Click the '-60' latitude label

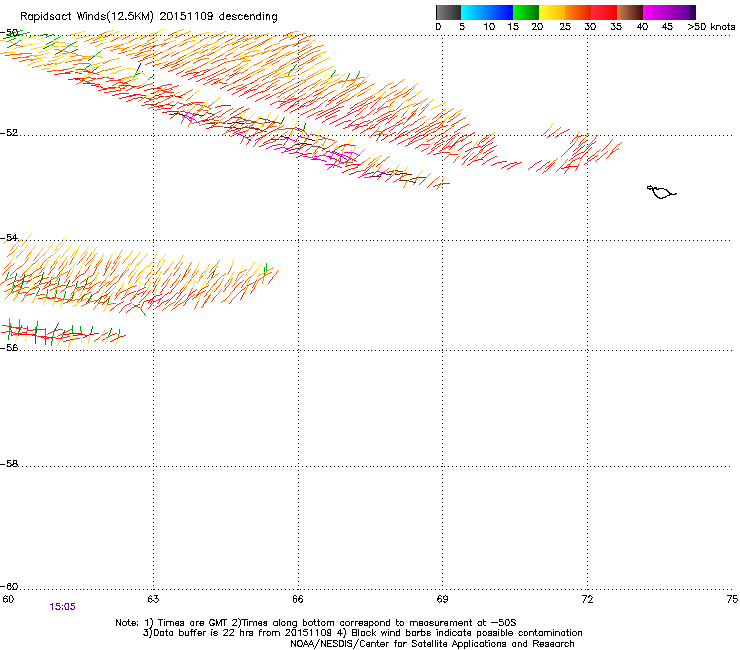click(x=9, y=586)
